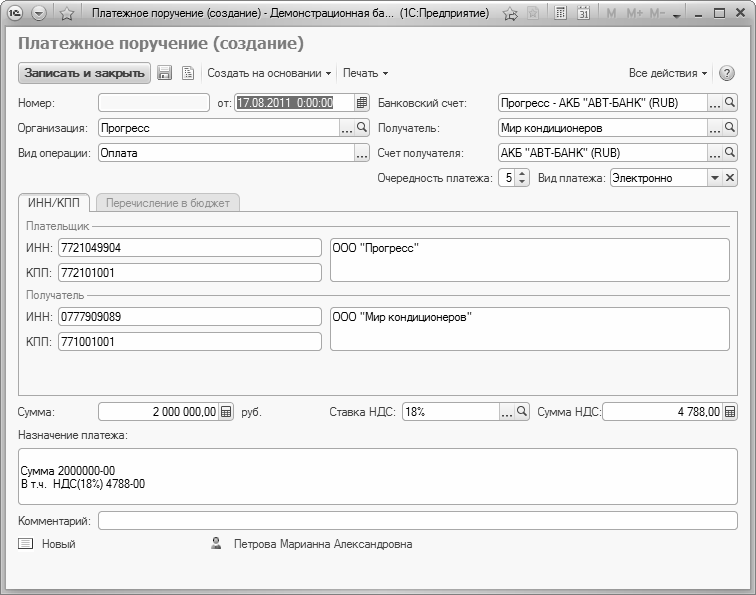Open the calendar picker for the date field
Viewport: 756px width, 595px height.
pyautogui.click(x=362, y=102)
